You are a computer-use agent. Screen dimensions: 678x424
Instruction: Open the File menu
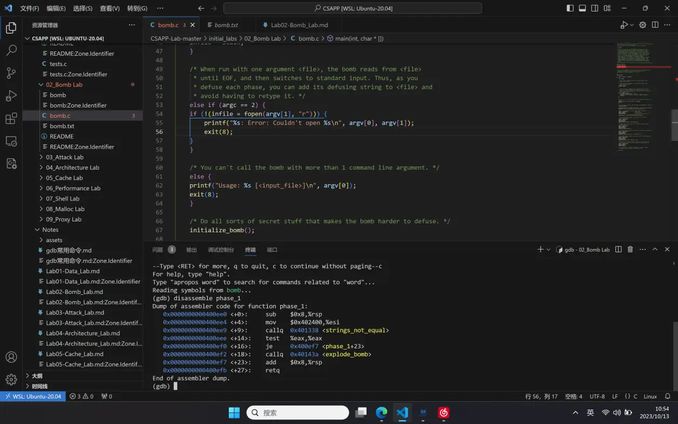(x=29, y=8)
